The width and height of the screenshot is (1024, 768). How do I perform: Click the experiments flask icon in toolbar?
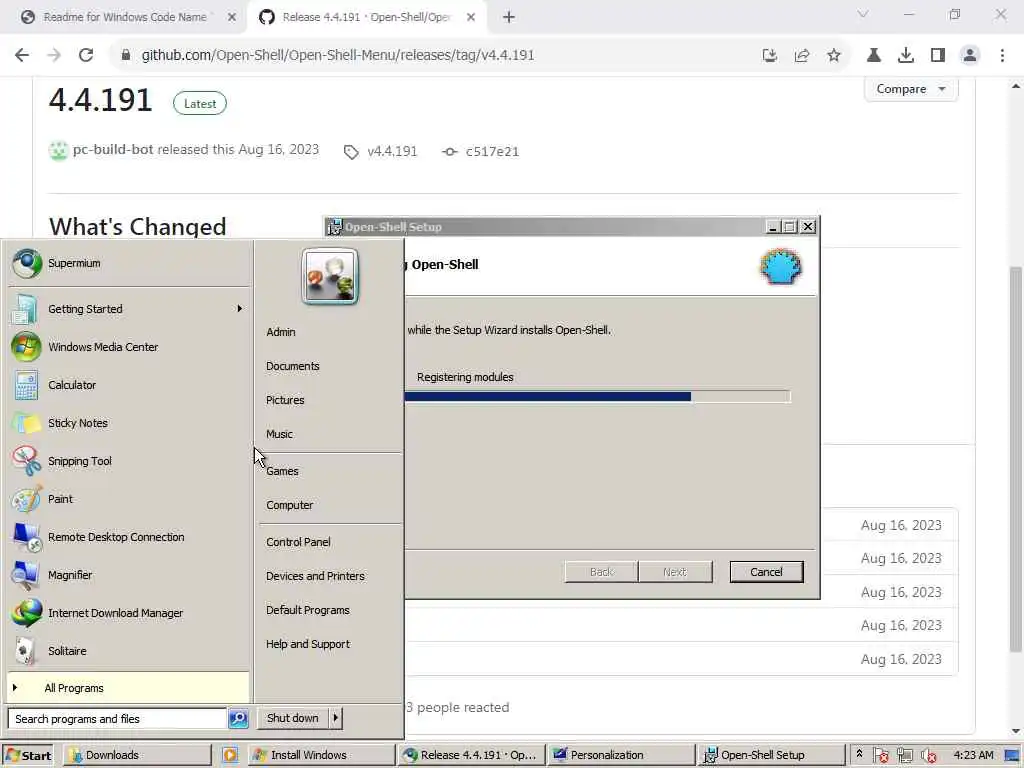[873, 55]
